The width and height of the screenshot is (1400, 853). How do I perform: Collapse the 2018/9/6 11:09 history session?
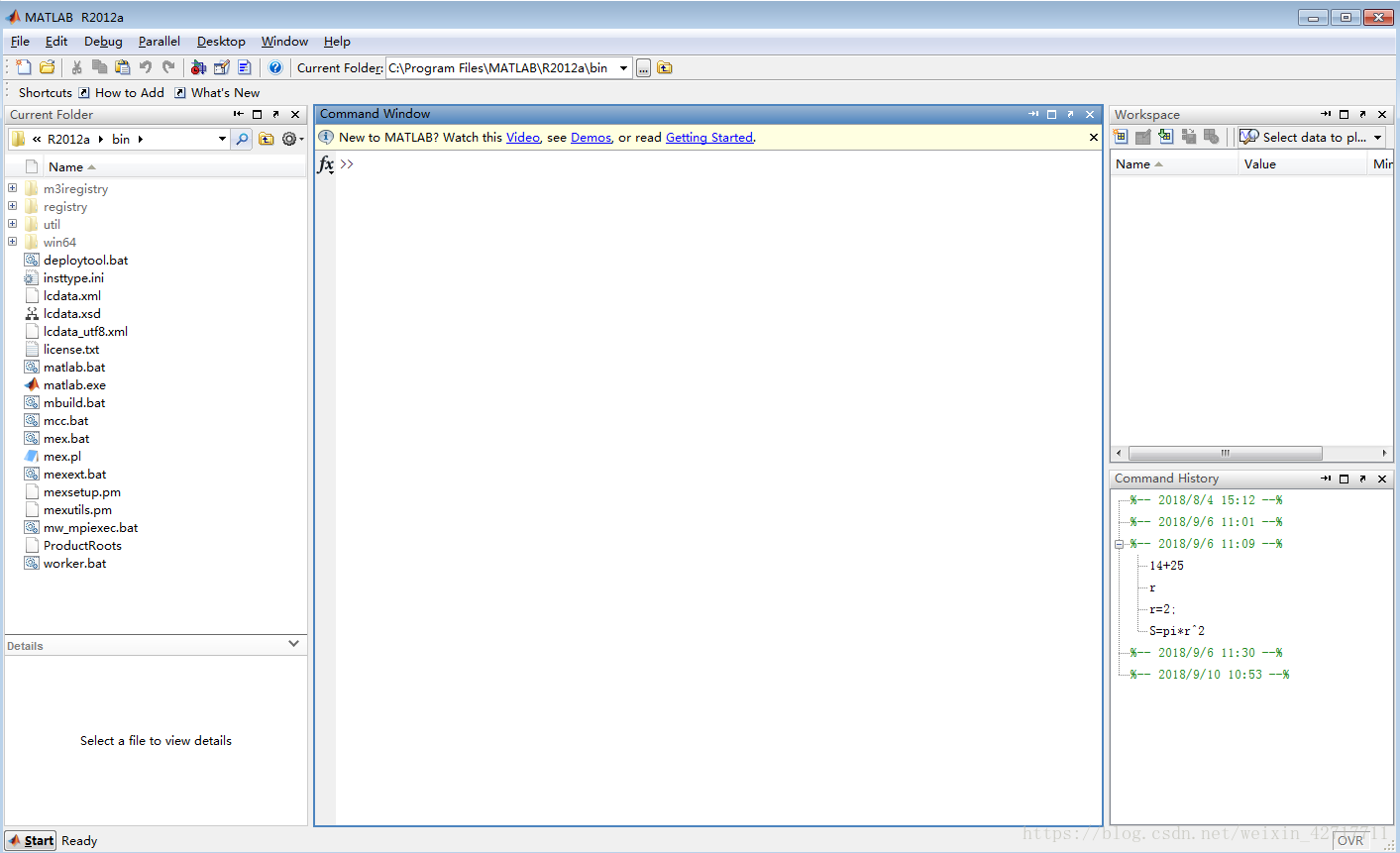pyautogui.click(x=1119, y=544)
